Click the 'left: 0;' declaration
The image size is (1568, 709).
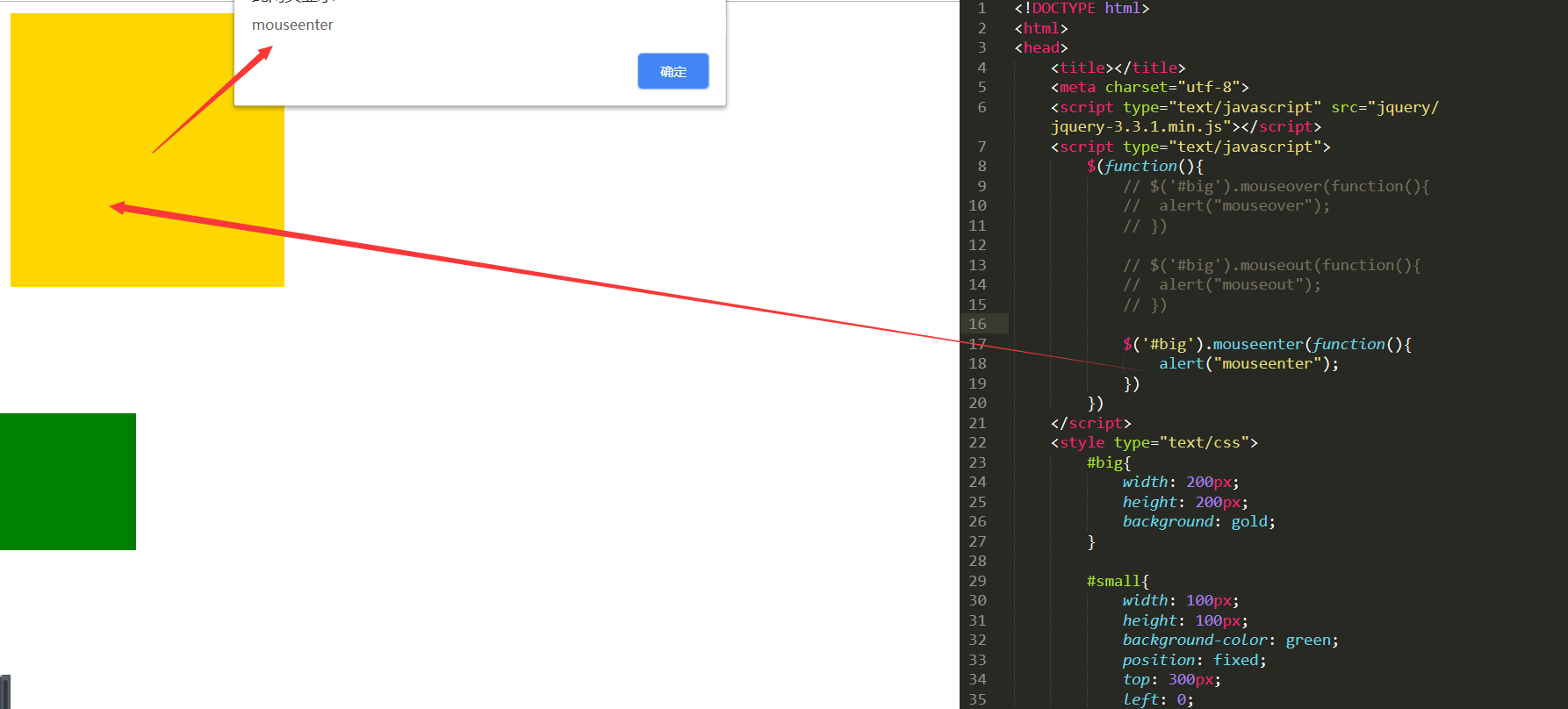[x=1158, y=699]
